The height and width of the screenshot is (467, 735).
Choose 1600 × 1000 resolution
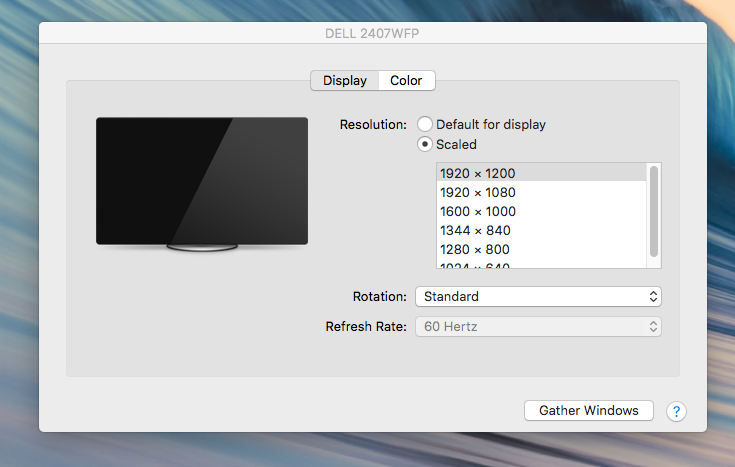tap(541, 211)
